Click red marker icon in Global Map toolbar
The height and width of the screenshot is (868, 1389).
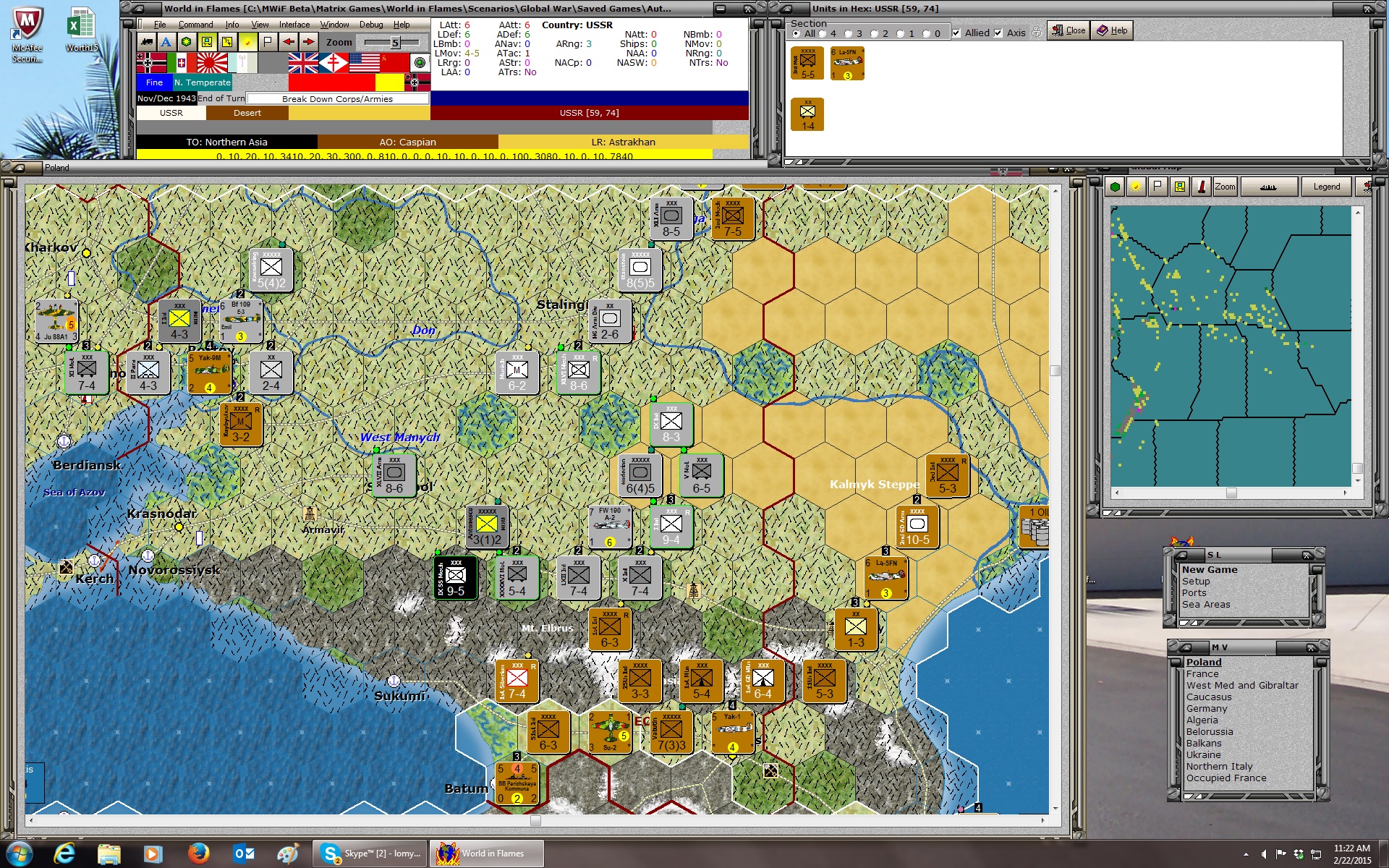(x=1202, y=187)
